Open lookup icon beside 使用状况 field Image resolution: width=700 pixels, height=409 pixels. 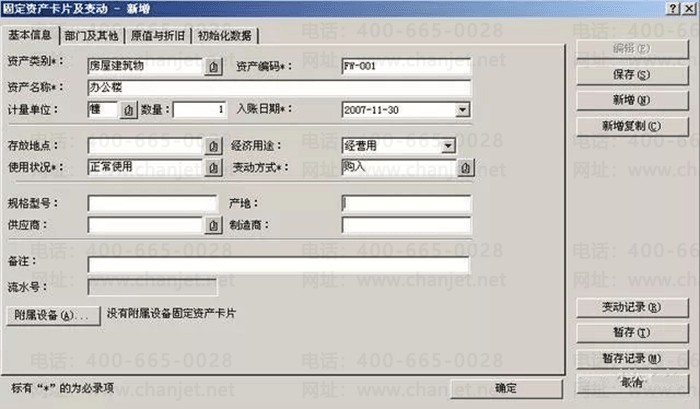coord(213,167)
